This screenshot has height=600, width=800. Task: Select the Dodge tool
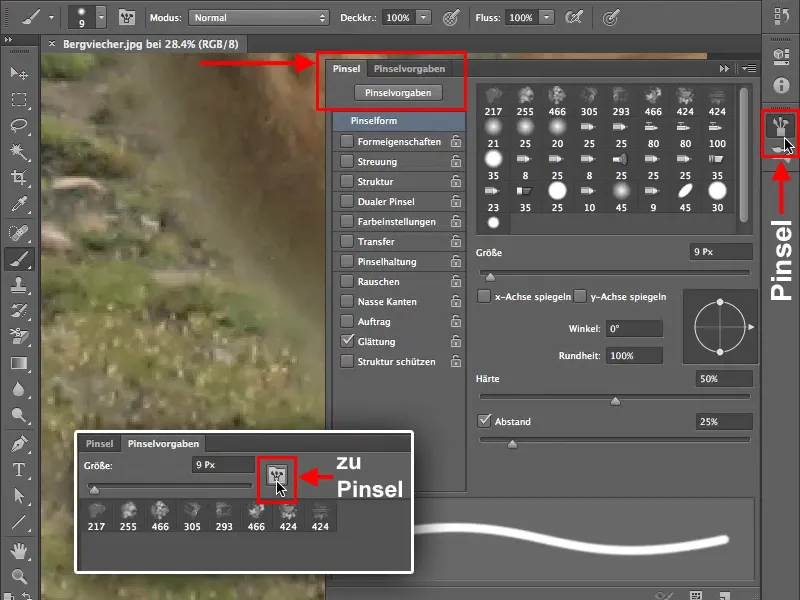[19, 415]
